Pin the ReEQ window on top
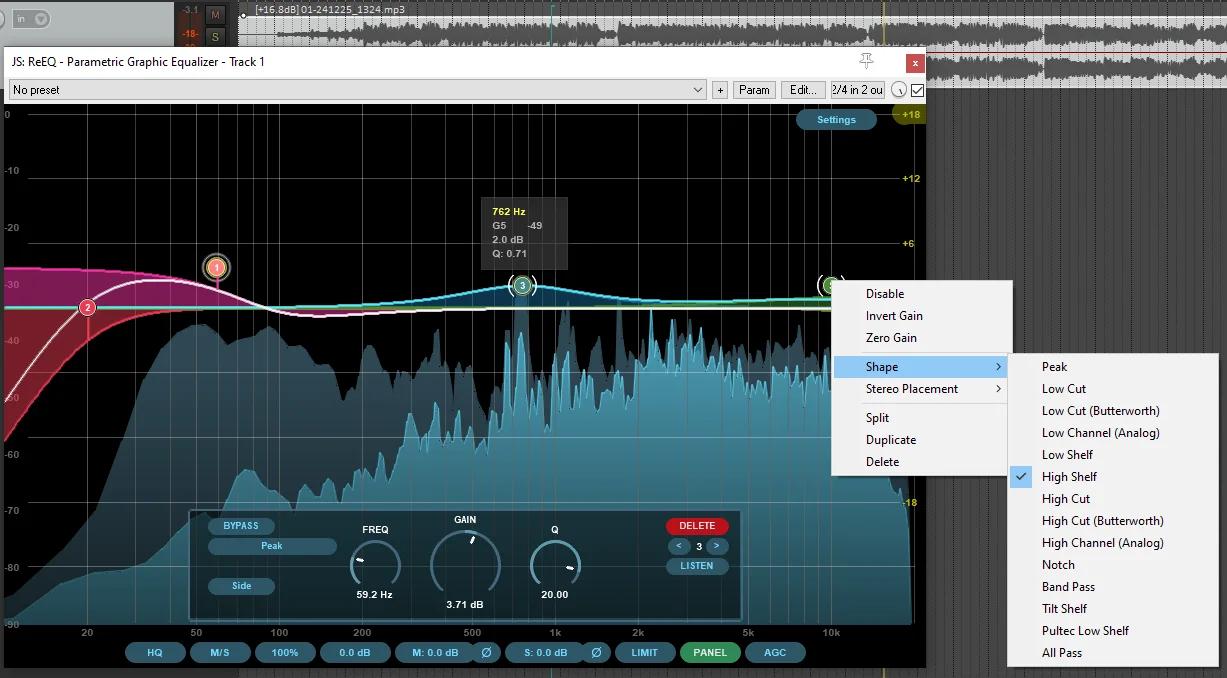Viewport: 1227px width, 678px height. [867, 62]
